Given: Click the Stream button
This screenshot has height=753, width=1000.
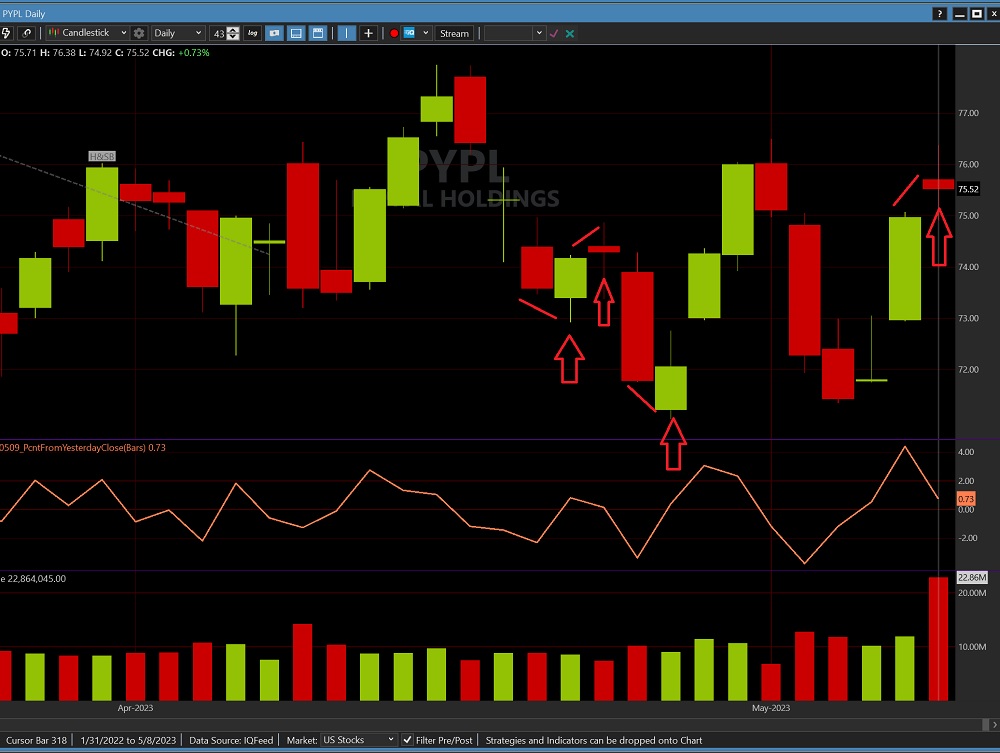Looking at the screenshot, I should pos(454,33).
